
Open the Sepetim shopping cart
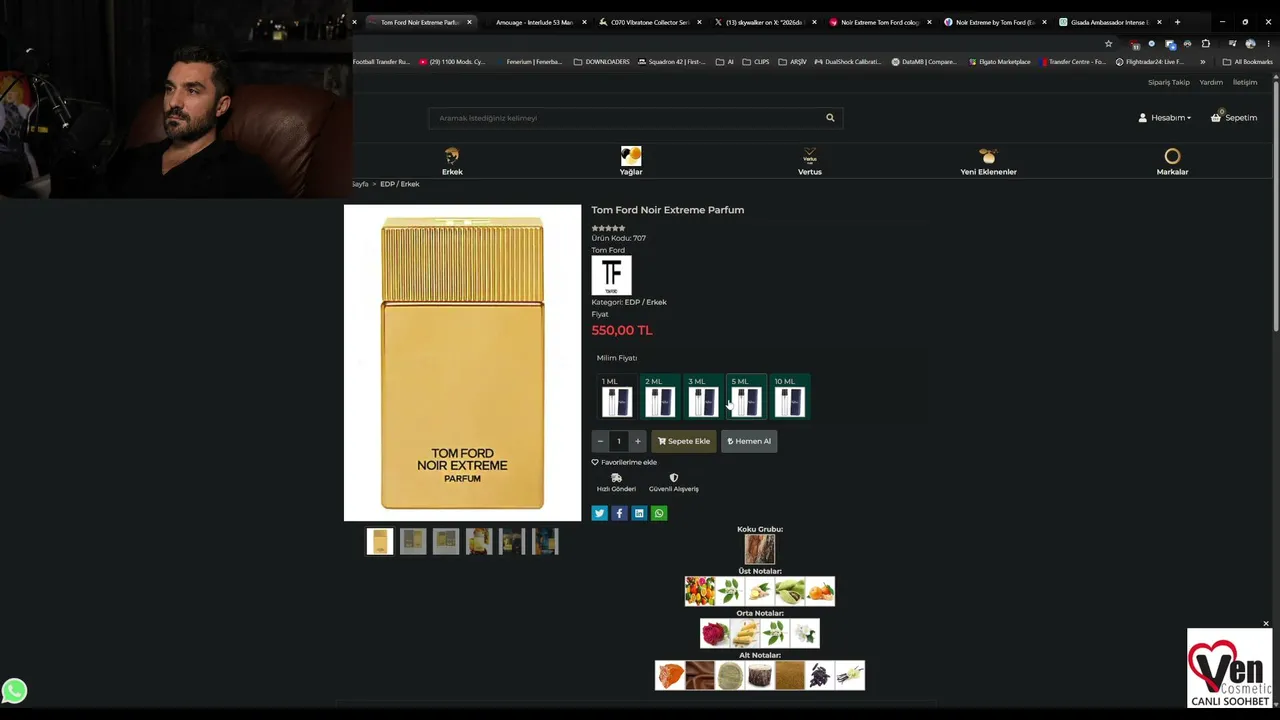point(1234,118)
